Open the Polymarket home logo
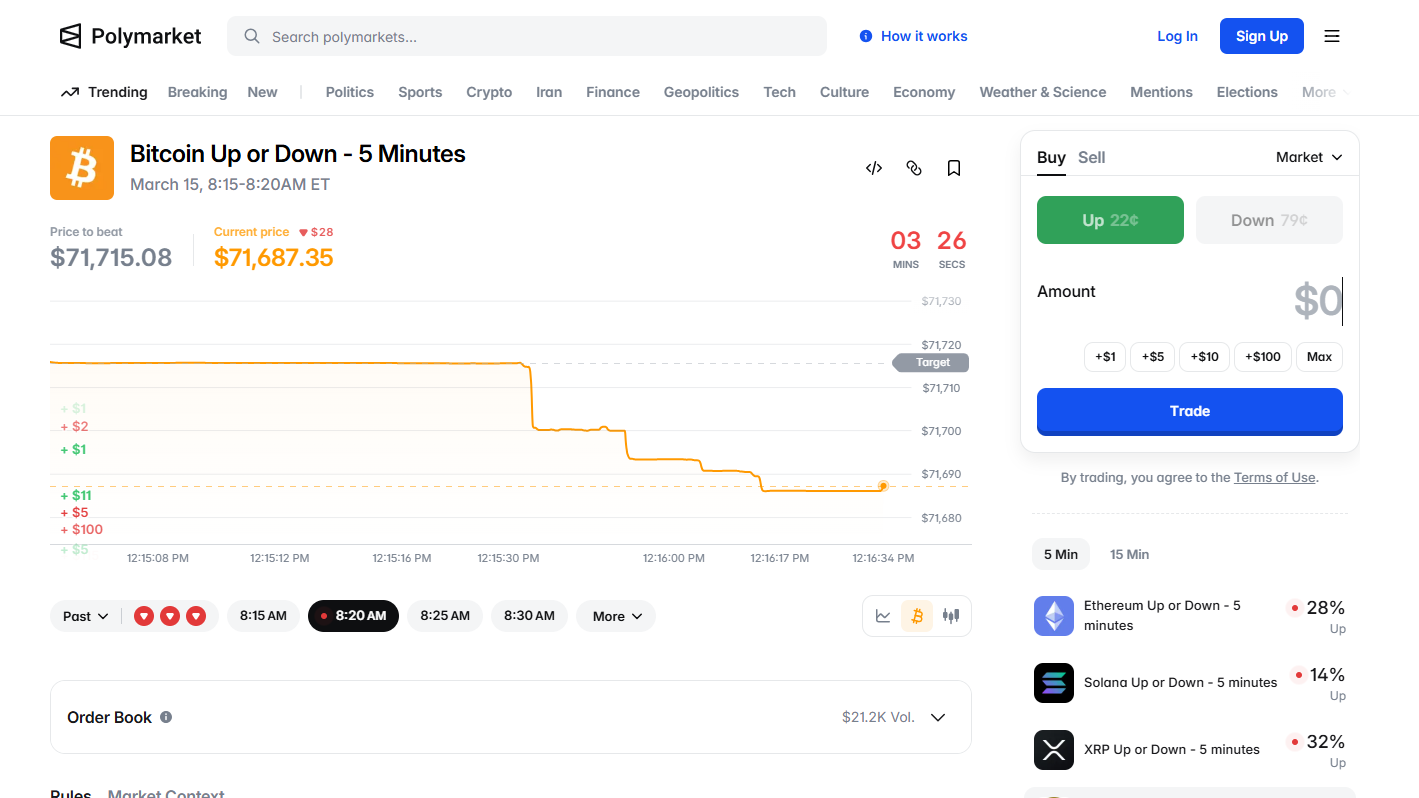The width and height of the screenshot is (1419, 798). point(130,35)
